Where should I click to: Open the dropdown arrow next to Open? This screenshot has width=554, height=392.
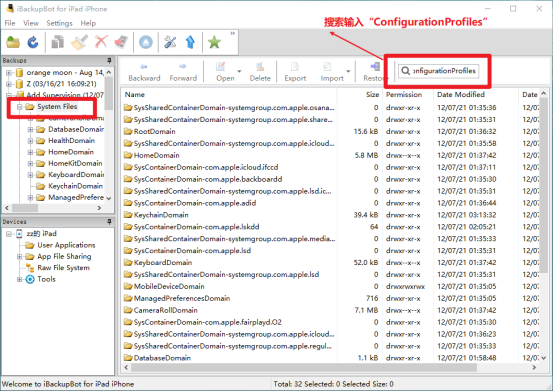[x=240, y=71]
